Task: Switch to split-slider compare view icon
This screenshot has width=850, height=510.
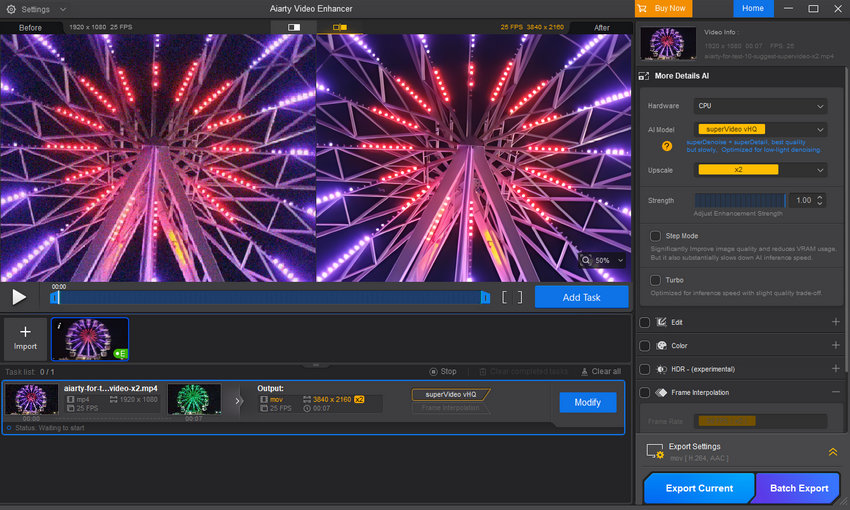Action: pos(294,27)
